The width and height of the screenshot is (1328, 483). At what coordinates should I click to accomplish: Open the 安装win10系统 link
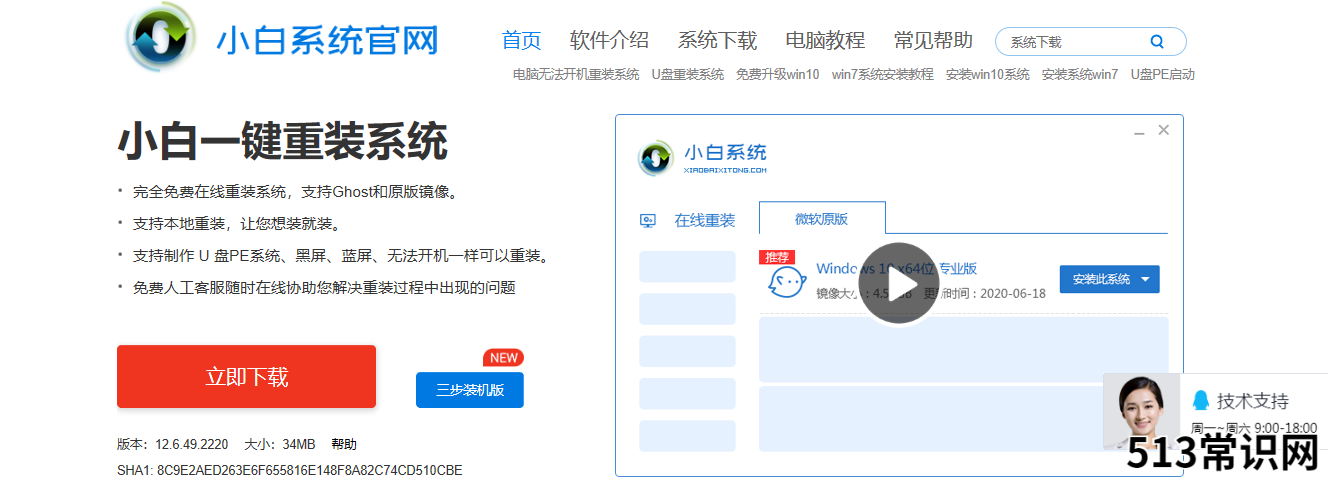coord(988,74)
